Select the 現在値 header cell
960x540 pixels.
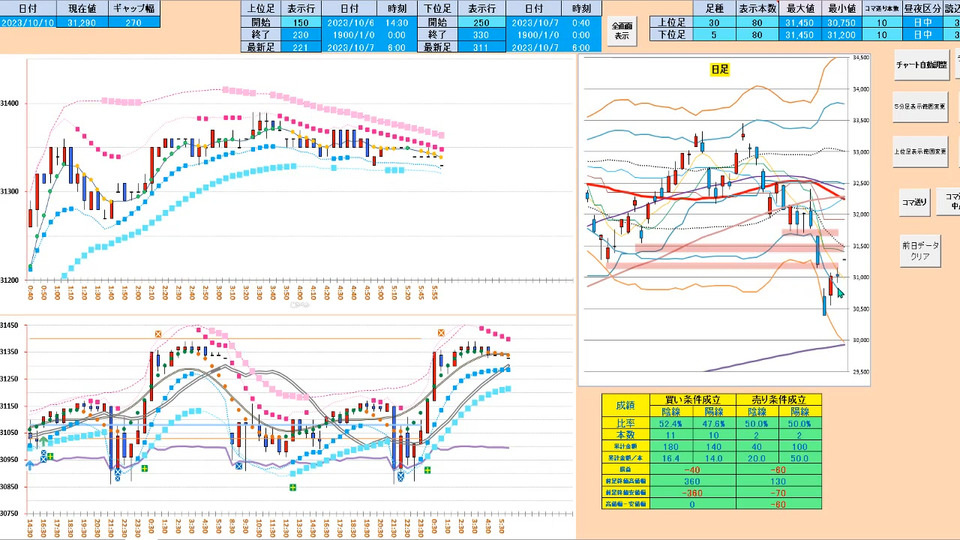point(82,9)
